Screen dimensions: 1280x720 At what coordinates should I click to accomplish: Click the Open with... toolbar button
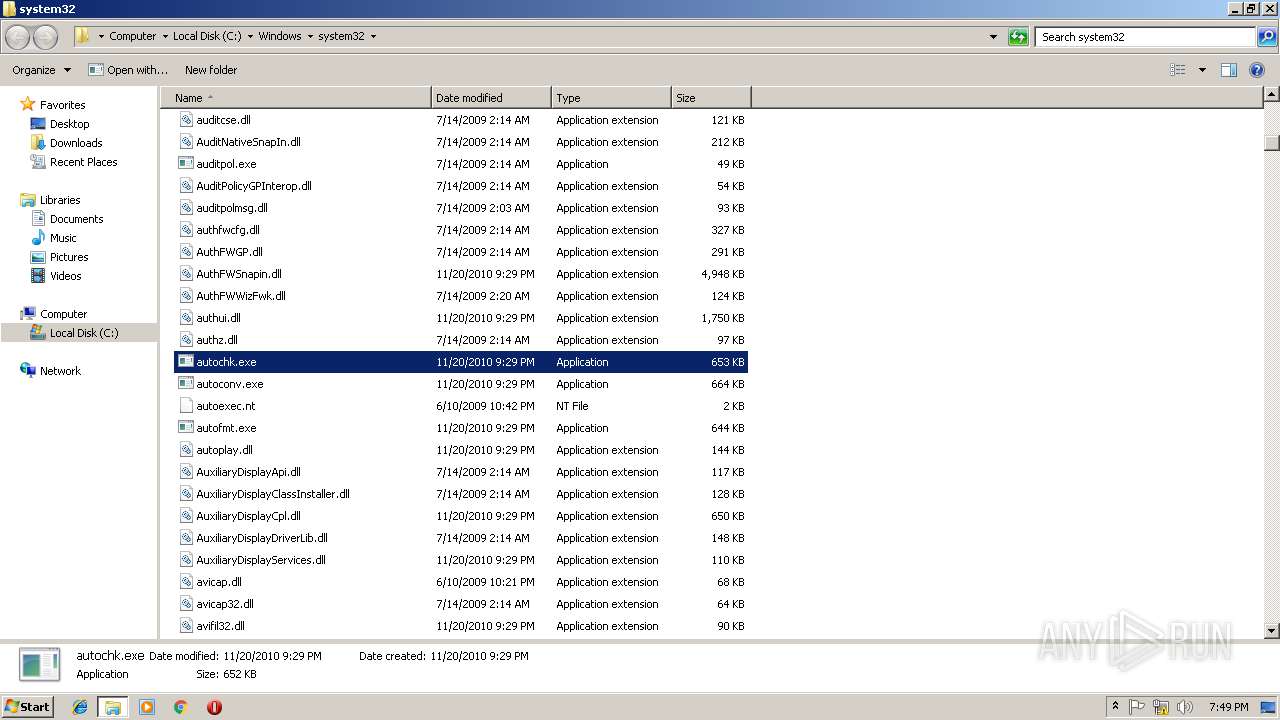point(128,70)
